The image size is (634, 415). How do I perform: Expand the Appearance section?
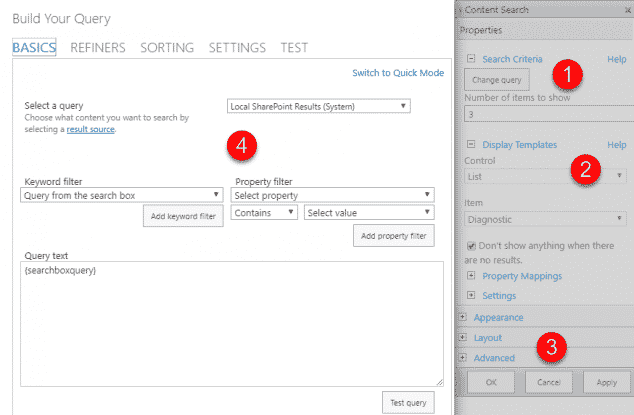pyautogui.click(x=462, y=317)
